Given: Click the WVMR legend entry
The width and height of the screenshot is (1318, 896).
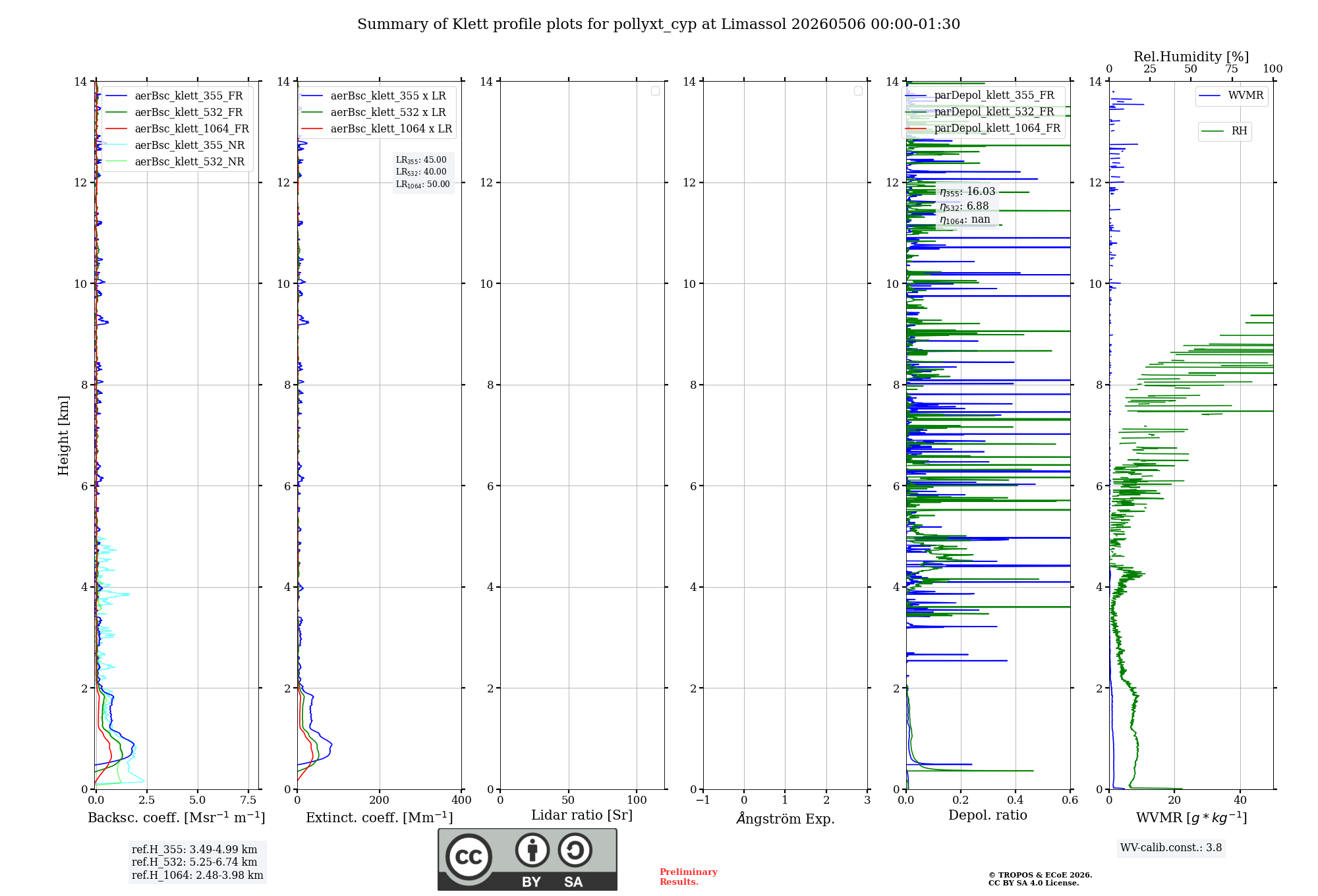Looking at the screenshot, I should click(1232, 96).
